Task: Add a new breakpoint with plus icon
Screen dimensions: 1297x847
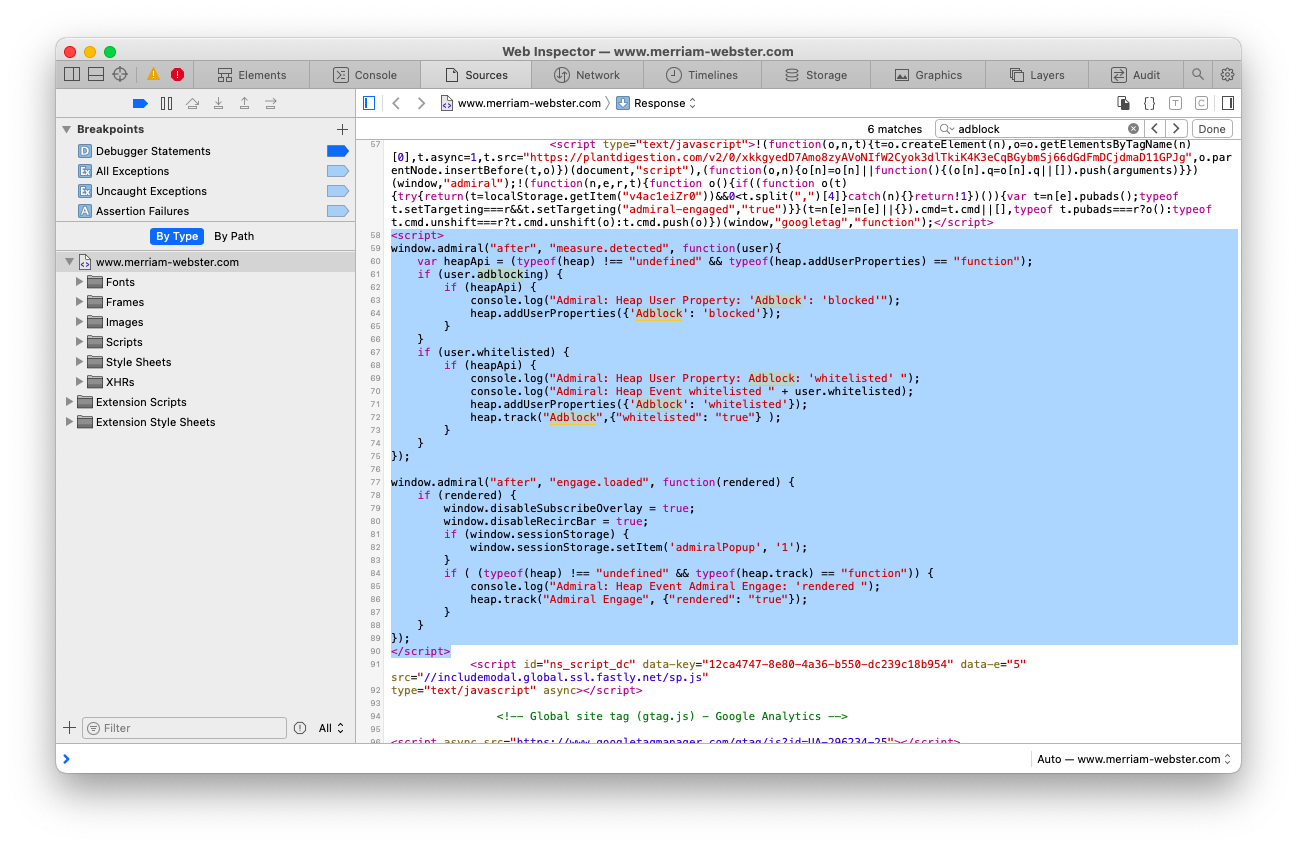Action: [x=342, y=129]
